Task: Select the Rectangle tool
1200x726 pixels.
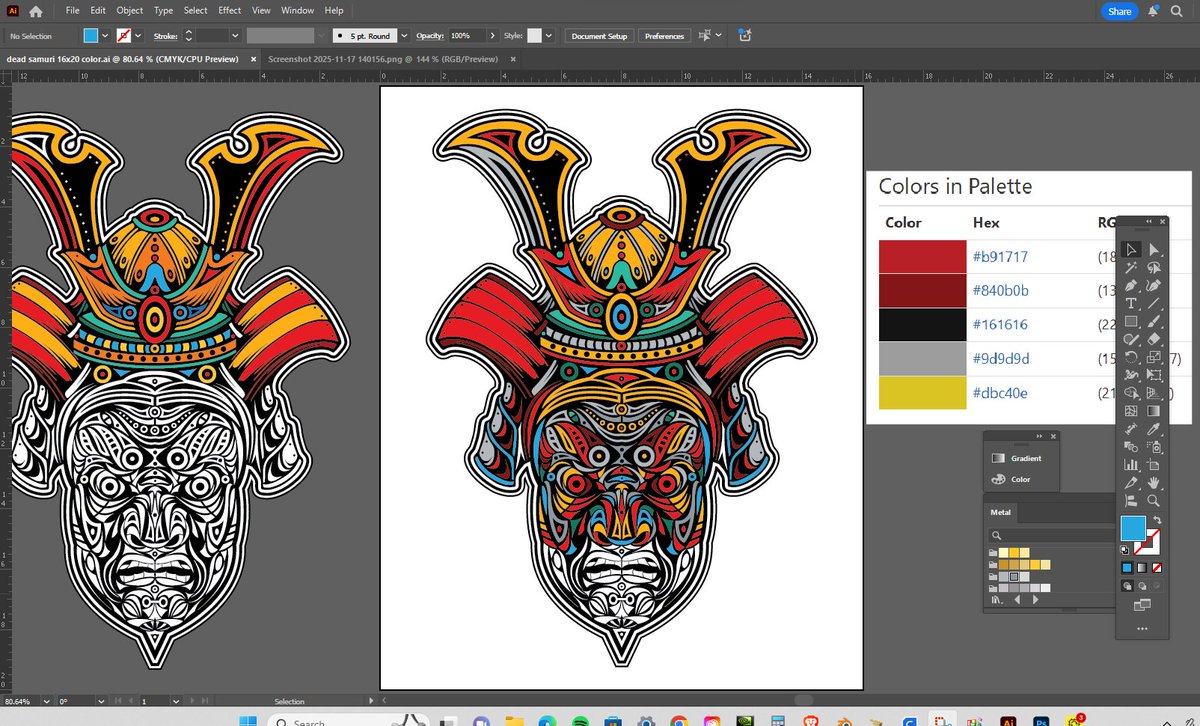Action: click(1131, 321)
